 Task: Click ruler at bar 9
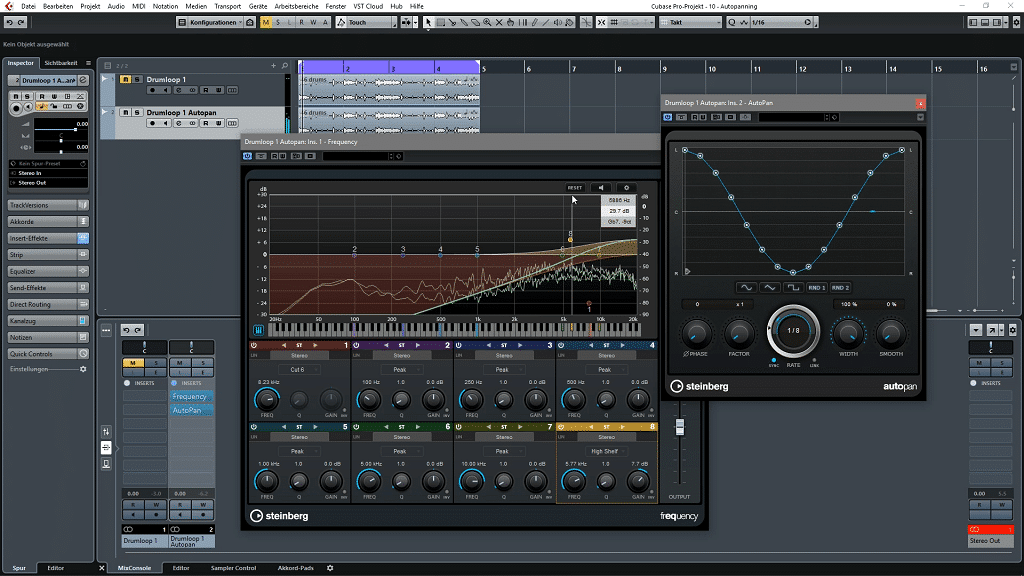pos(664,68)
